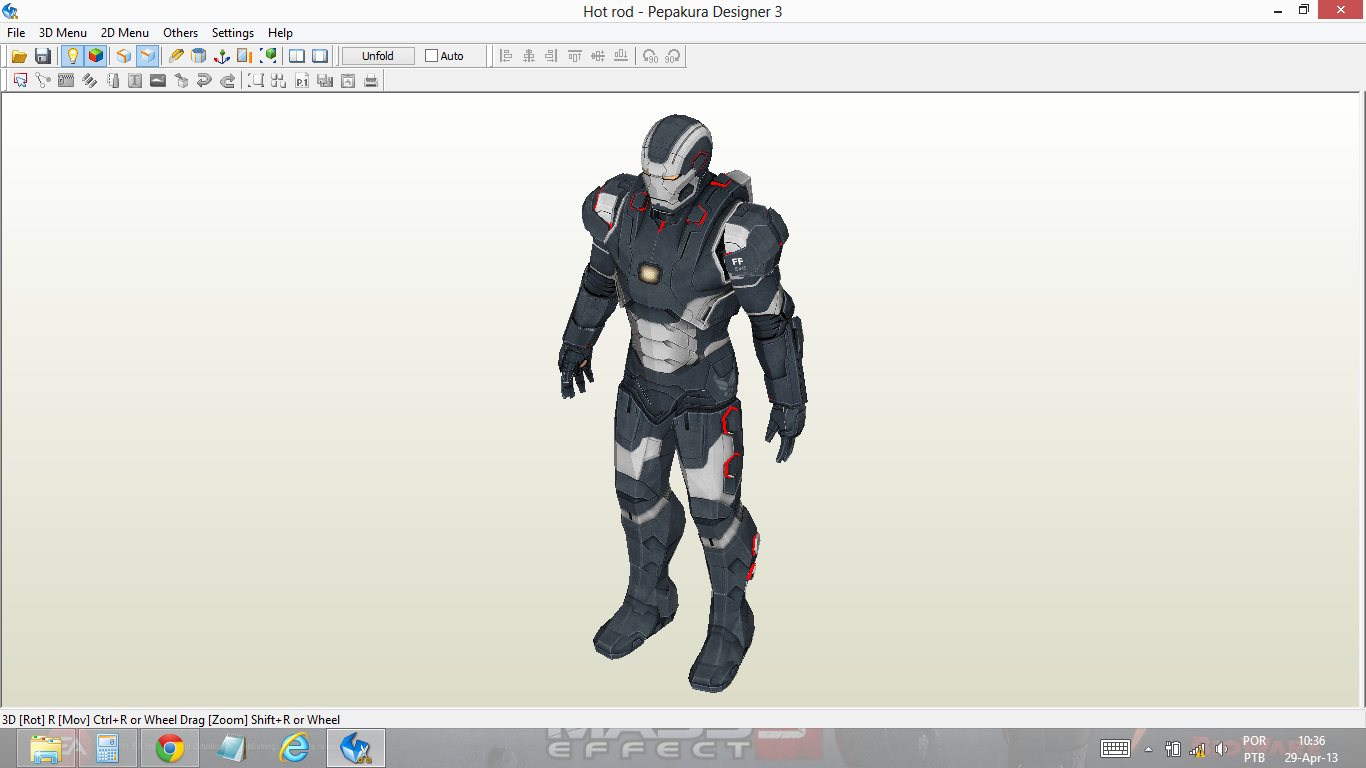
Task: Select the yellow pencil edge tool
Action: click(176, 56)
